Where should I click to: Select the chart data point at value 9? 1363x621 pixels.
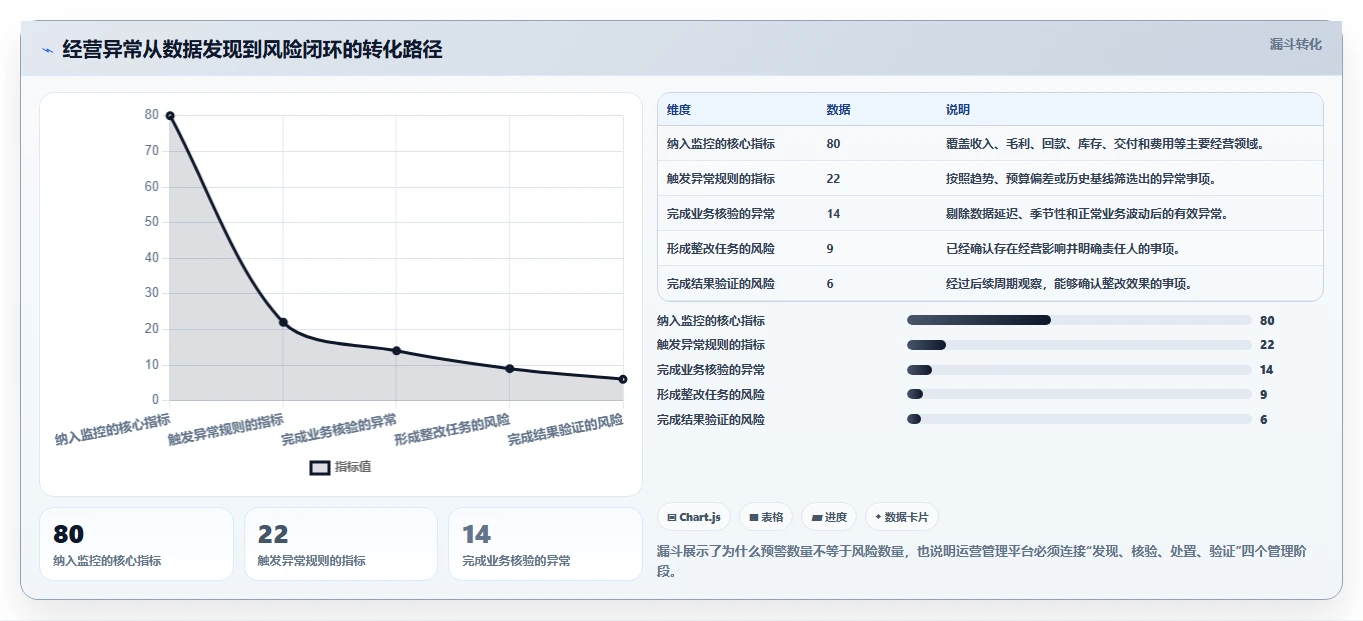(x=510, y=369)
